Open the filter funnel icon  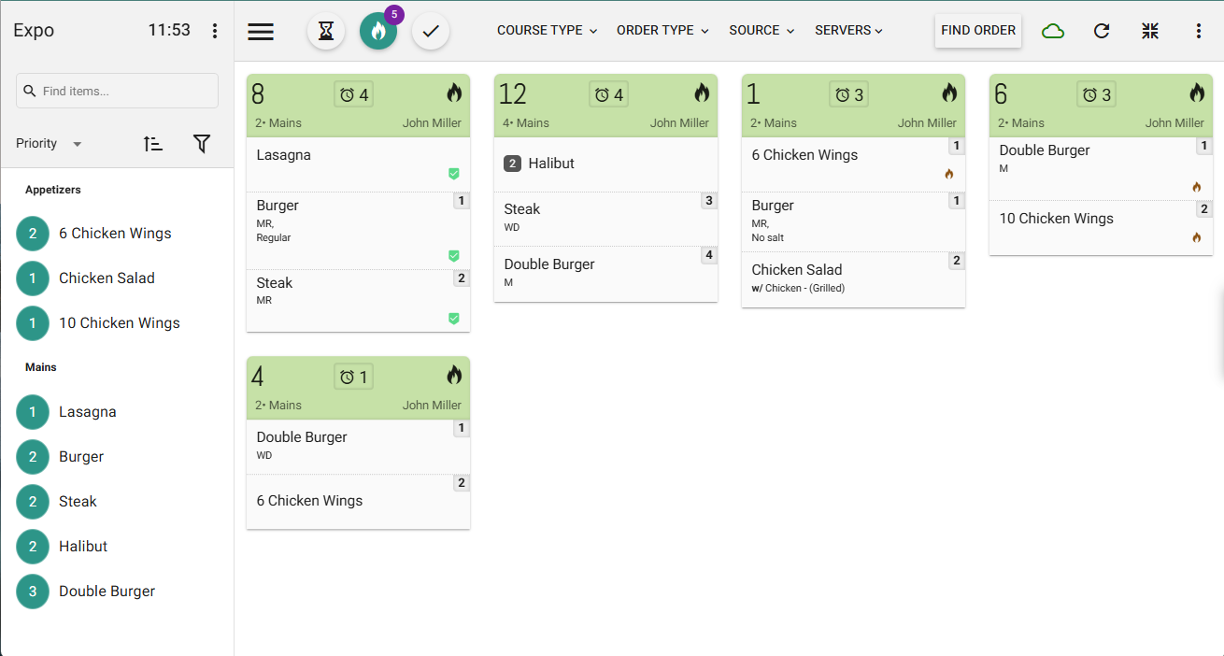click(x=202, y=144)
